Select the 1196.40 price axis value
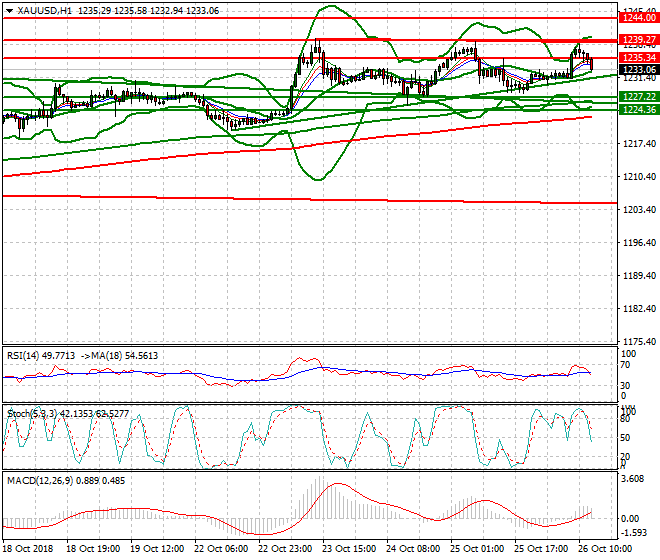 coord(639,243)
